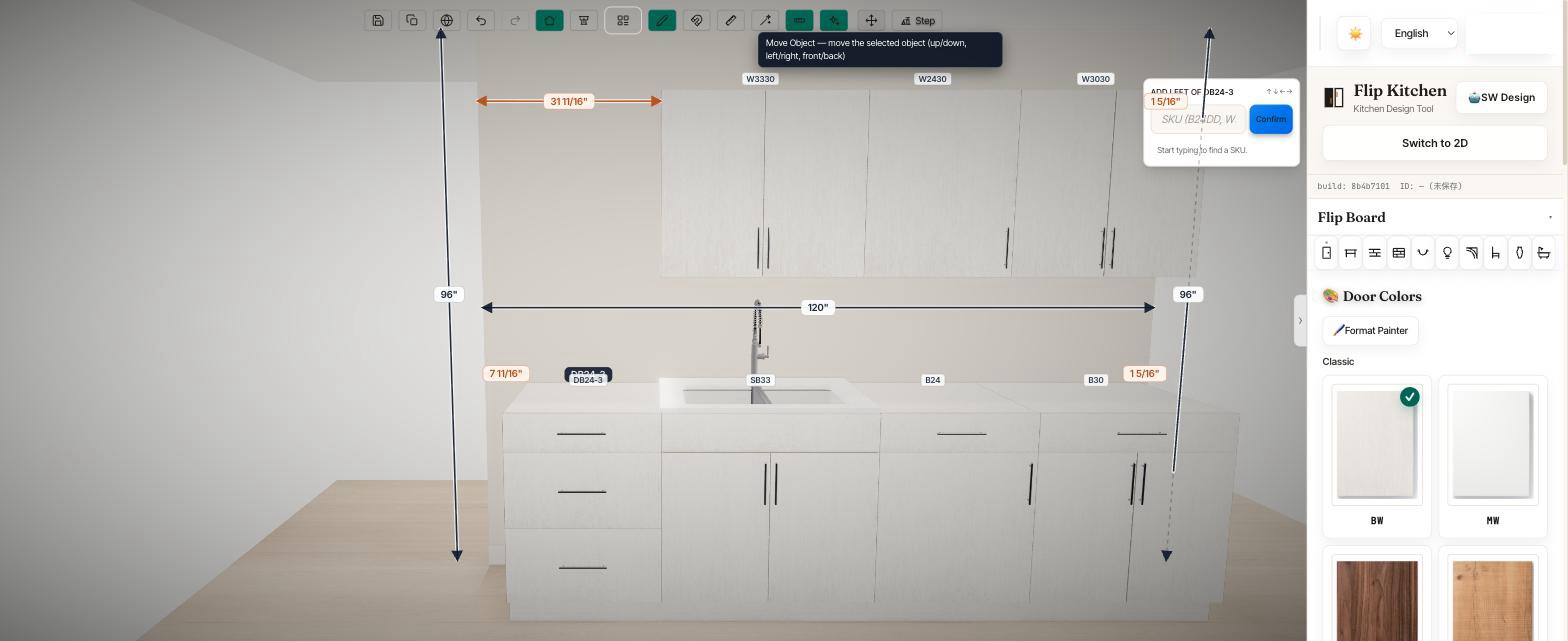Toggle the green sparkle cursor button
The width and height of the screenshot is (1568, 641).
pyautogui.click(x=833, y=20)
